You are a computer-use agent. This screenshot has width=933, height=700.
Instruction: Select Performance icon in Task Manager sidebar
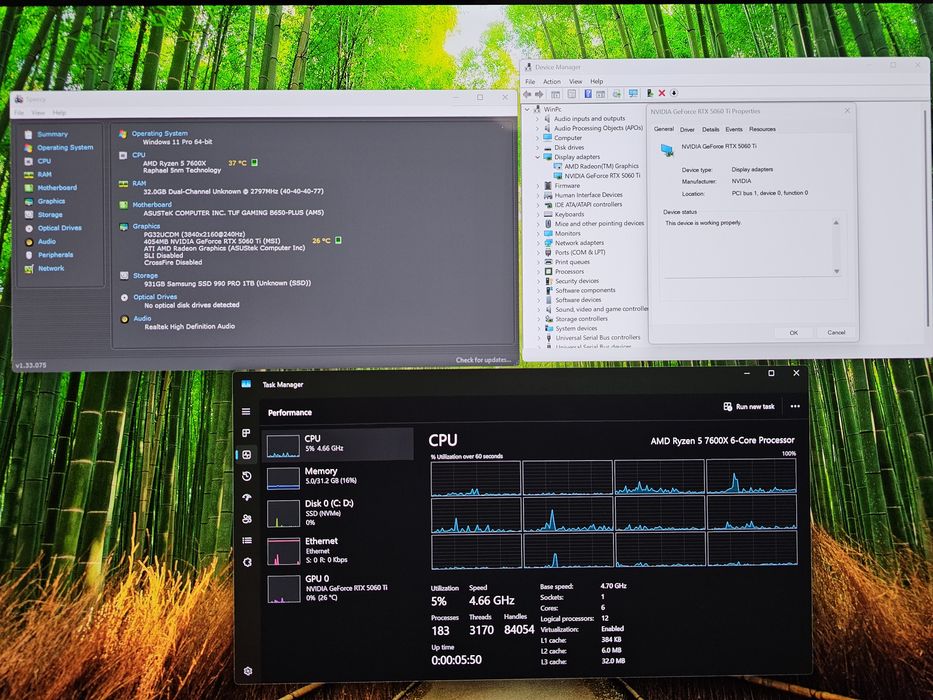(246, 455)
